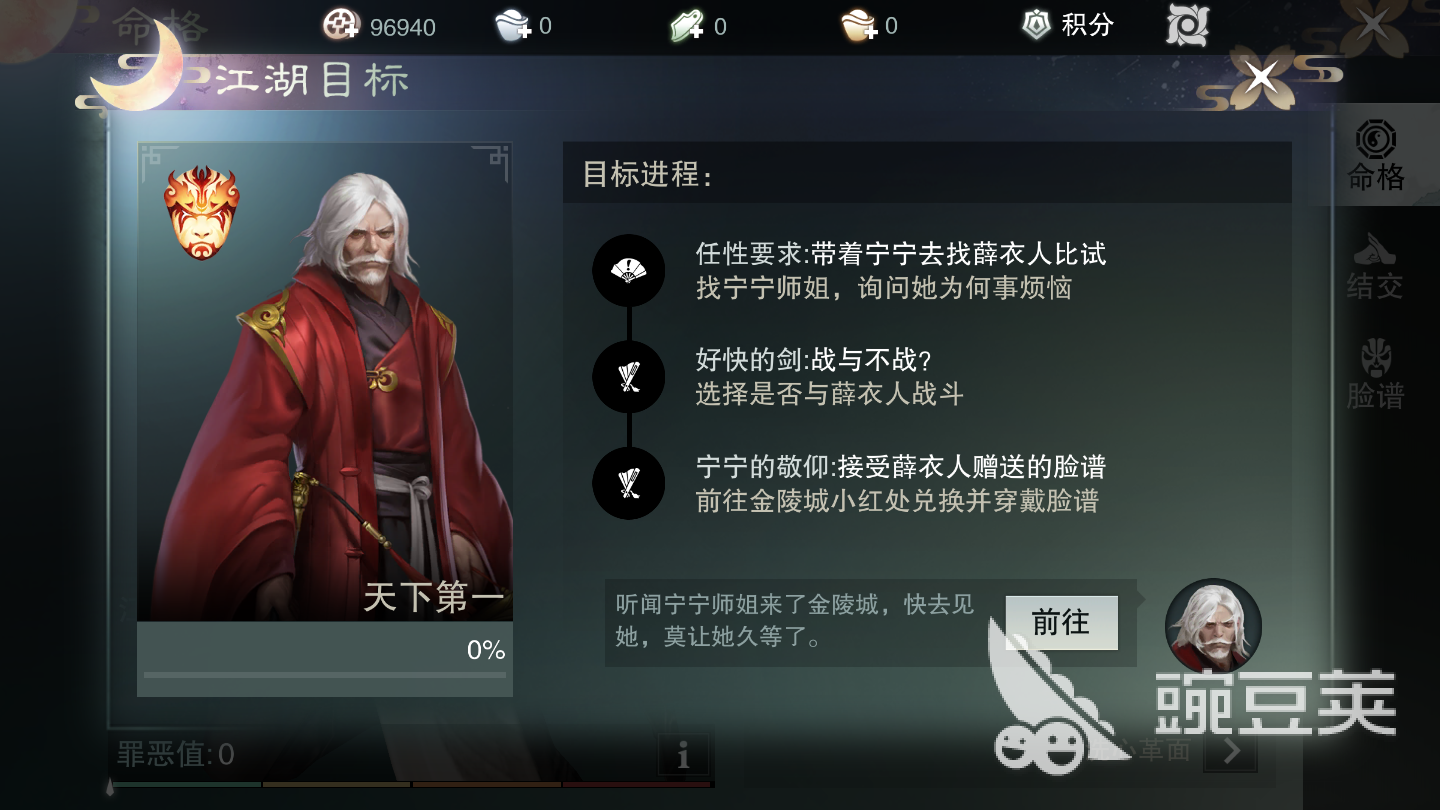Click the 前往 button
1440x810 pixels.
(x=1061, y=623)
